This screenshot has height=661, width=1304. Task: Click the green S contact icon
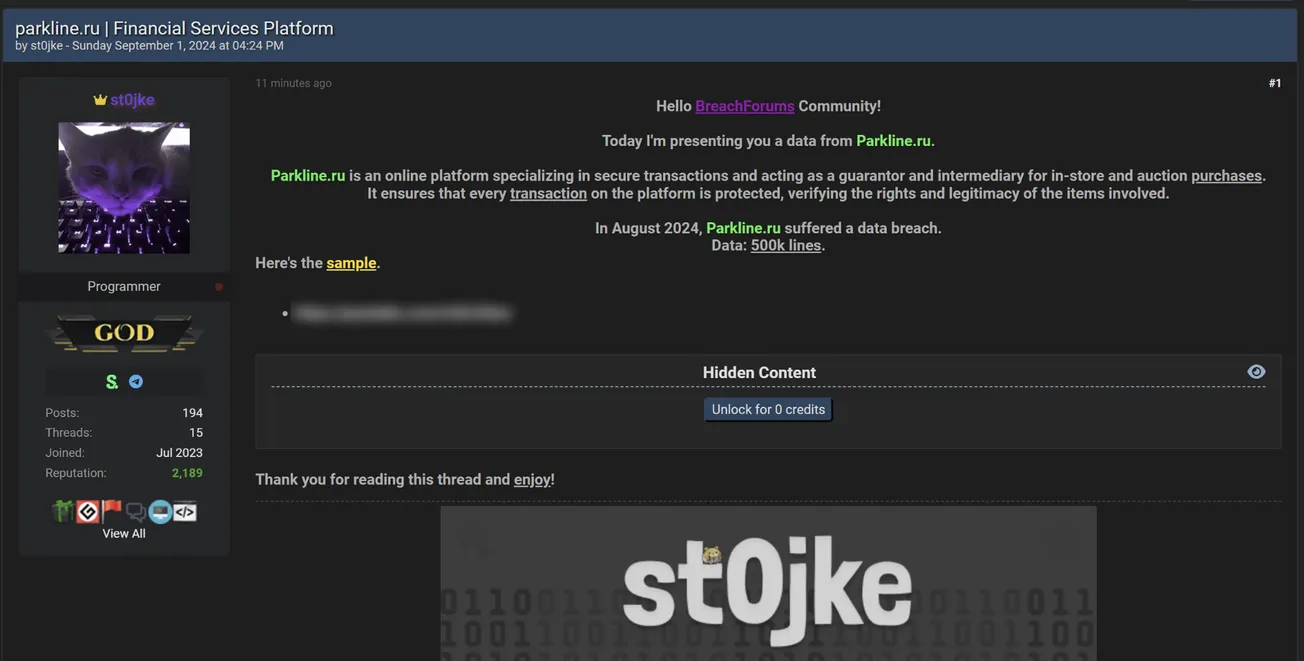(x=112, y=382)
